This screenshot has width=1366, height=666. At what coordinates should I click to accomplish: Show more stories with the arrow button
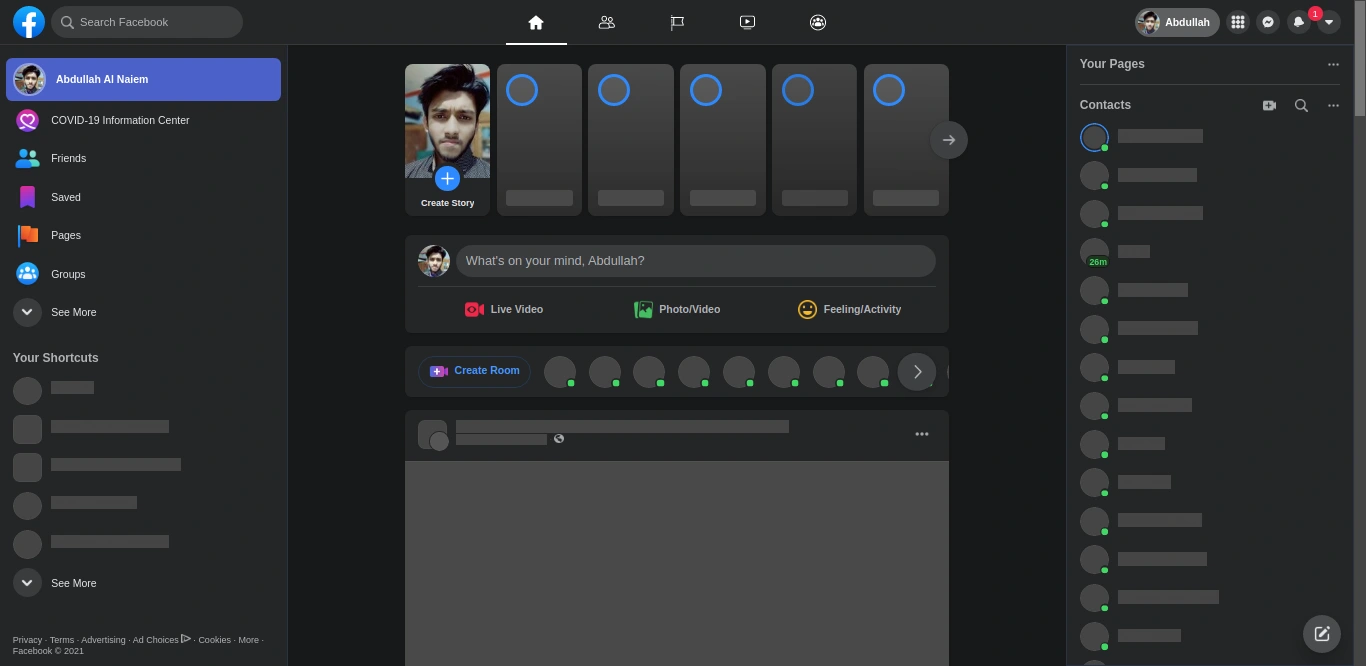(x=949, y=140)
